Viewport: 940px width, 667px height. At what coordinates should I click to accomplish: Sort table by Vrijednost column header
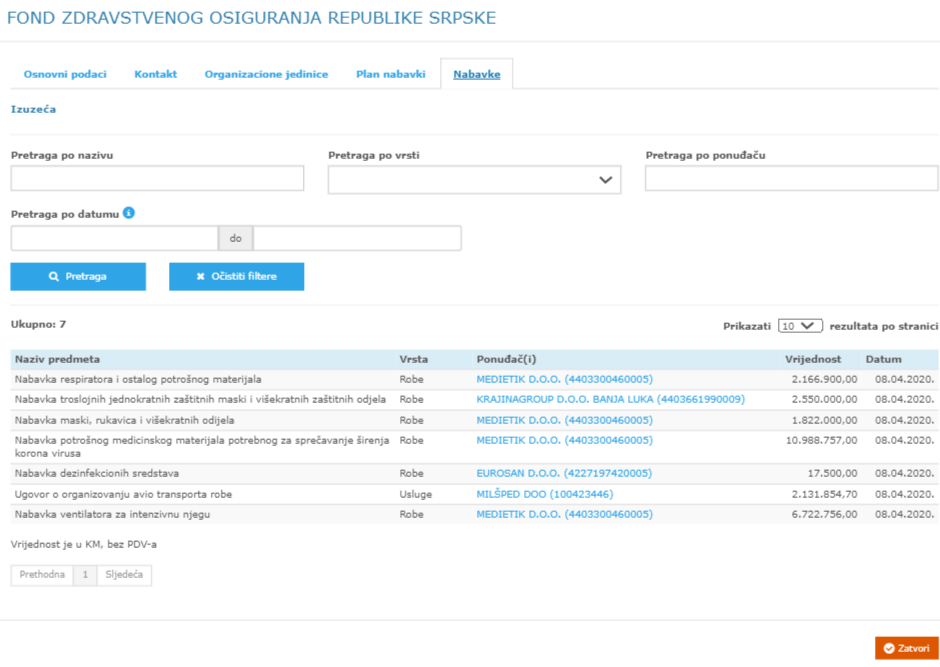(x=812, y=359)
